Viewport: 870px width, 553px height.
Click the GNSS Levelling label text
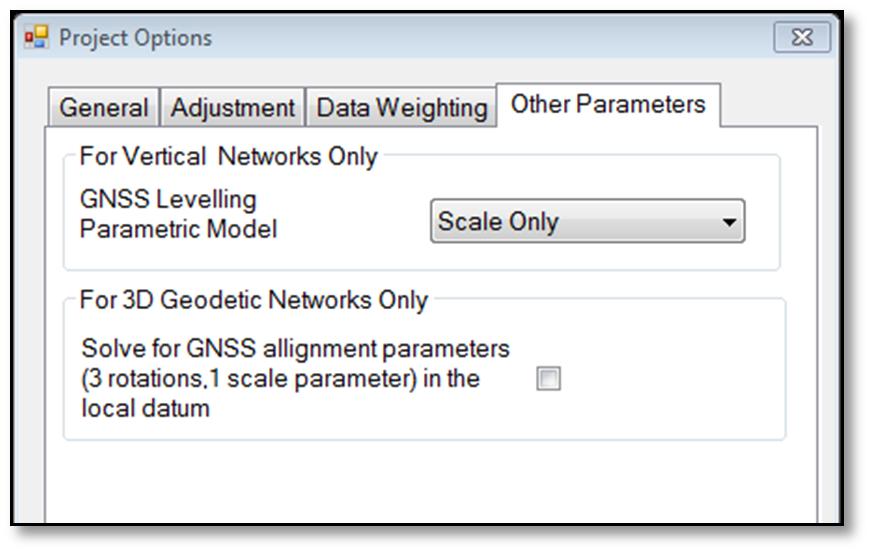(168, 199)
